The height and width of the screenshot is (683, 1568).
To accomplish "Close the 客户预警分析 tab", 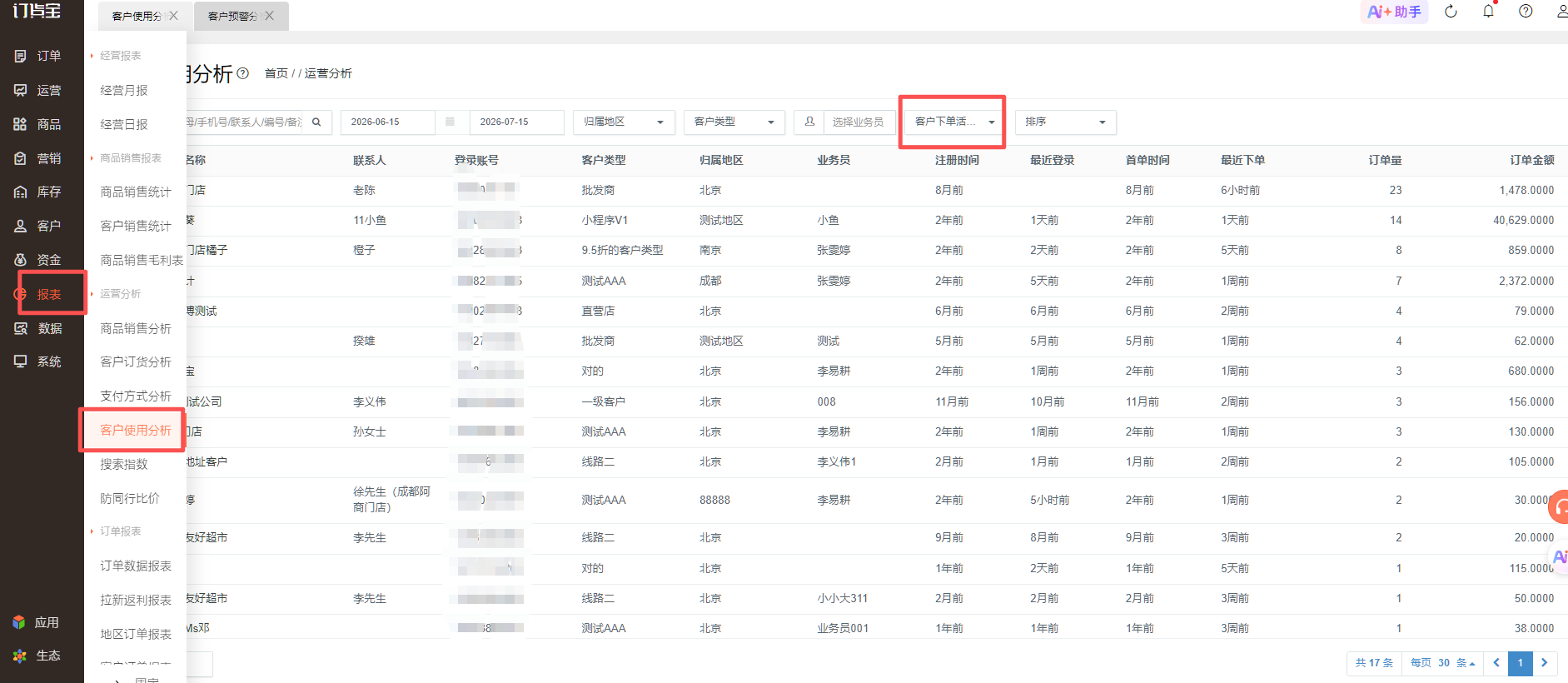I will [x=269, y=16].
